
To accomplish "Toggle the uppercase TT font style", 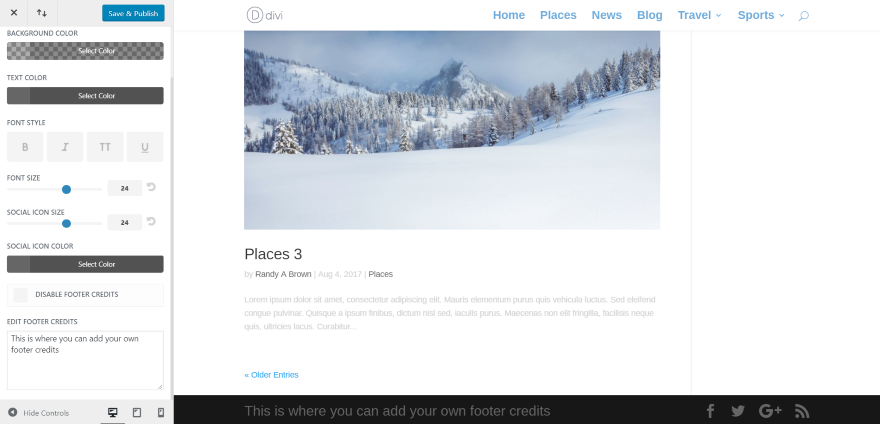I will coord(105,147).
